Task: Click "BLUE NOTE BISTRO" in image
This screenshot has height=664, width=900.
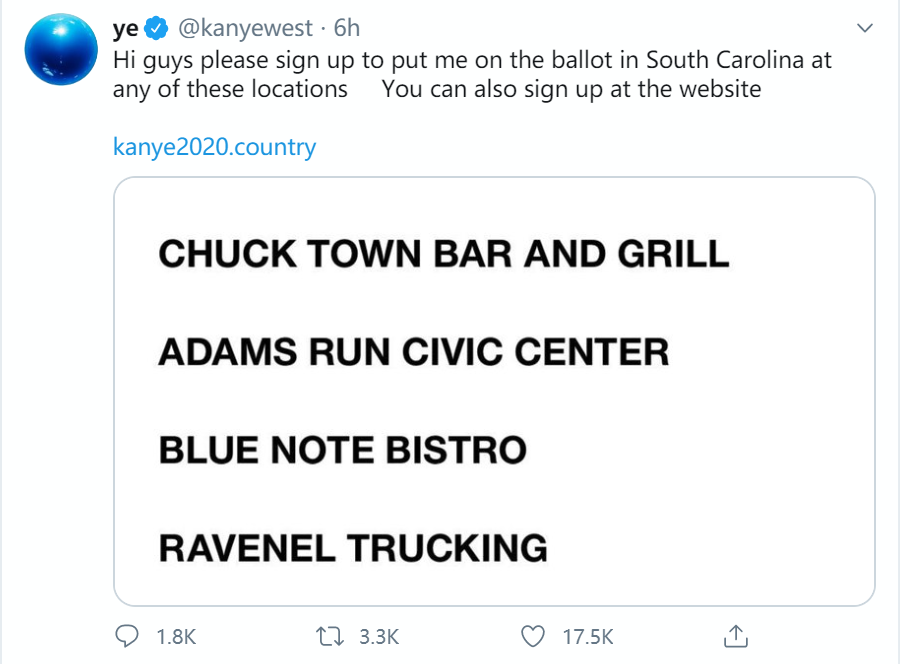Action: pos(342,450)
